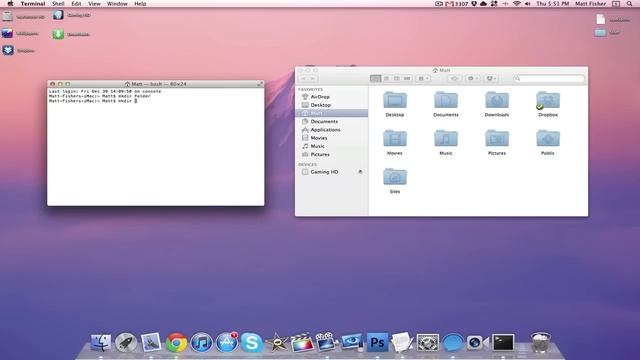Open the Terminal icon in Dock
640x360 pixels.
(x=503, y=342)
